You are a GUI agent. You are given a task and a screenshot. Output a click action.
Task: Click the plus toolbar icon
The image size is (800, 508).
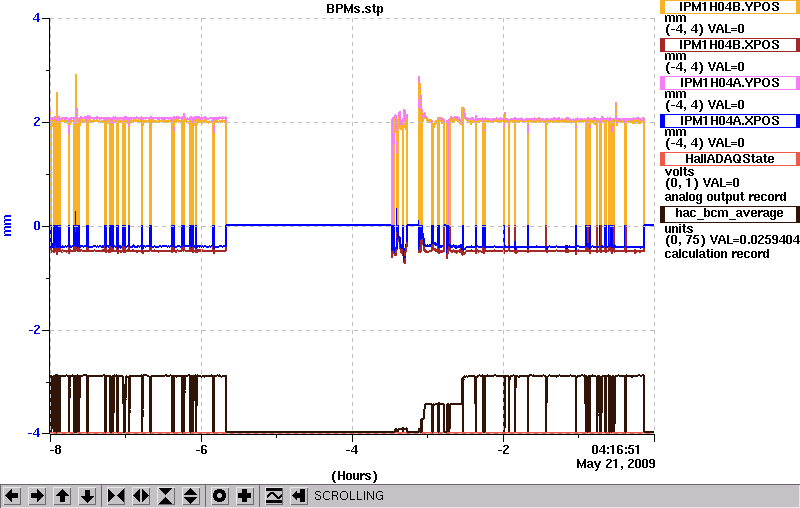[245, 496]
